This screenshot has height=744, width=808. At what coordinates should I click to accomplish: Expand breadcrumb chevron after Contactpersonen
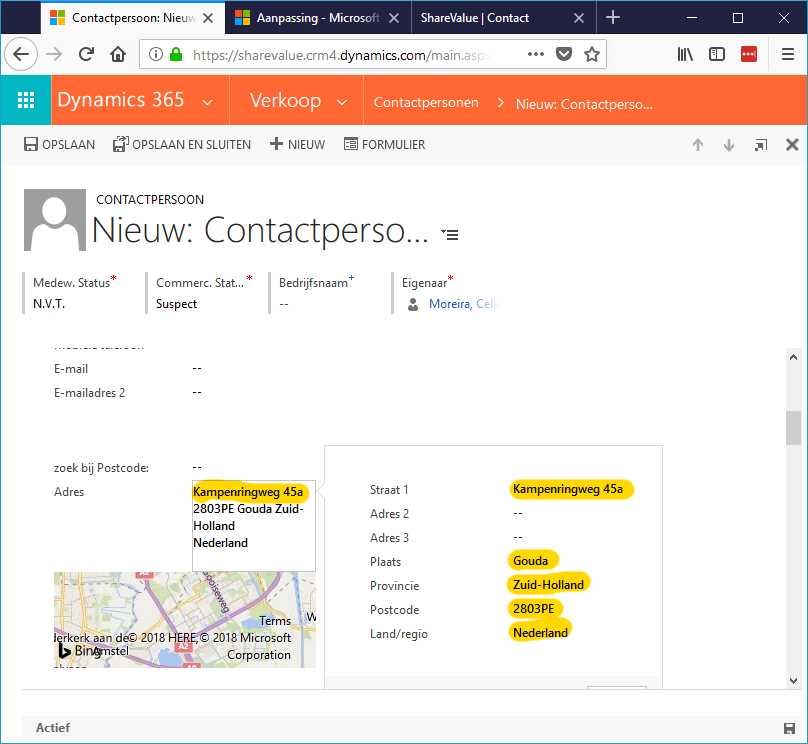coord(500,103)
